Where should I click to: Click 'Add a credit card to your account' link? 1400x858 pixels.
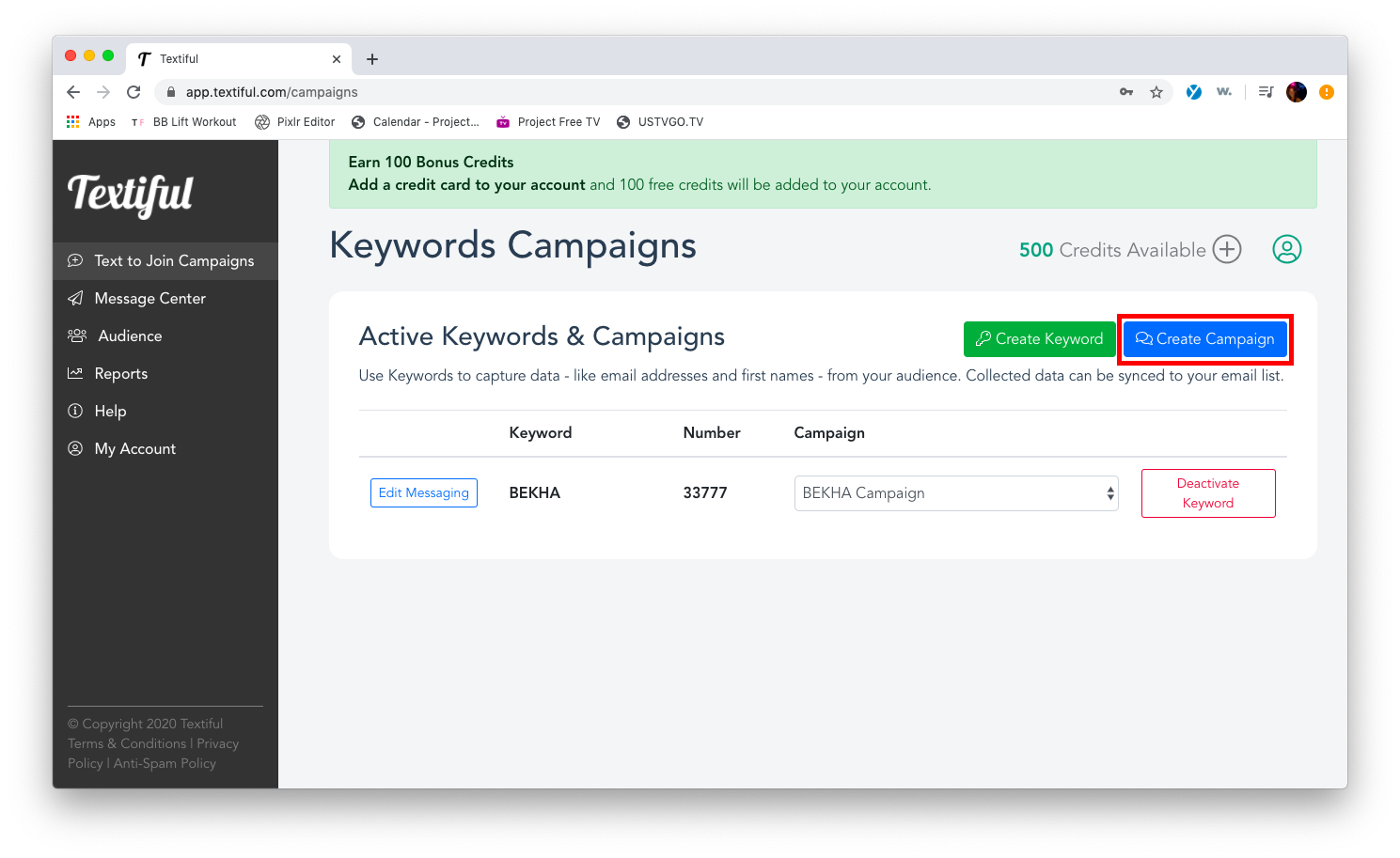[x=466, y=185]
